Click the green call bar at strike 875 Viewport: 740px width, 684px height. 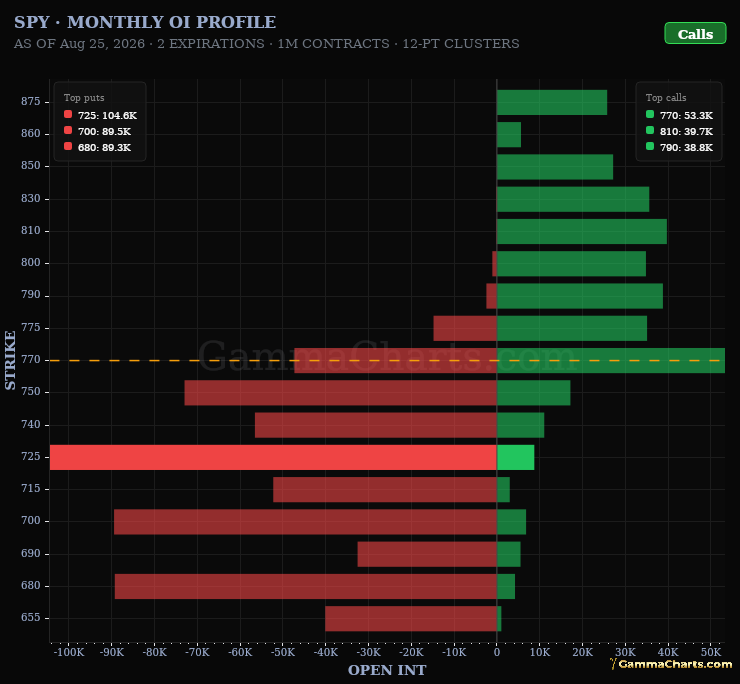(552, 102)
